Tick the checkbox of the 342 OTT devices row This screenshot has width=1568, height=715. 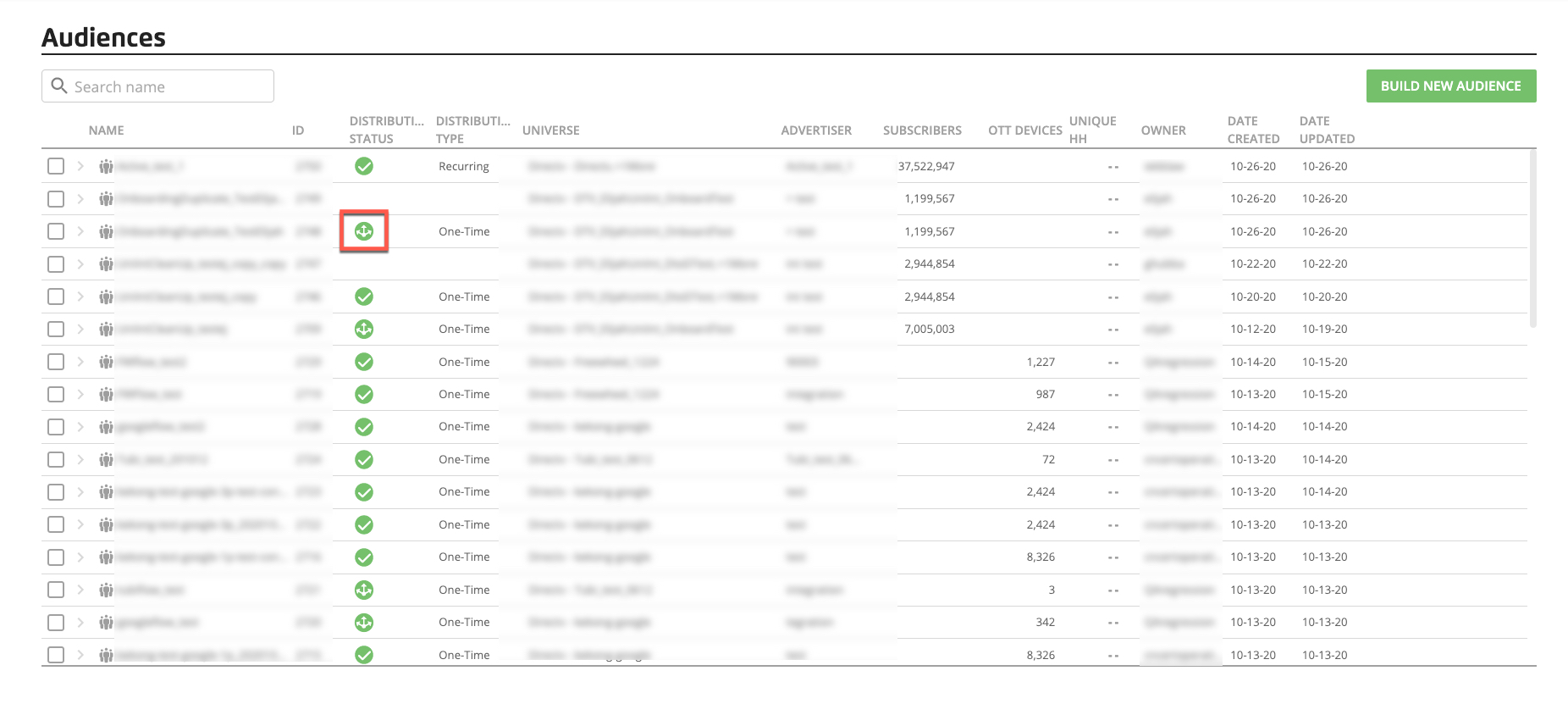pyautogui.click(x=56, y=623)
